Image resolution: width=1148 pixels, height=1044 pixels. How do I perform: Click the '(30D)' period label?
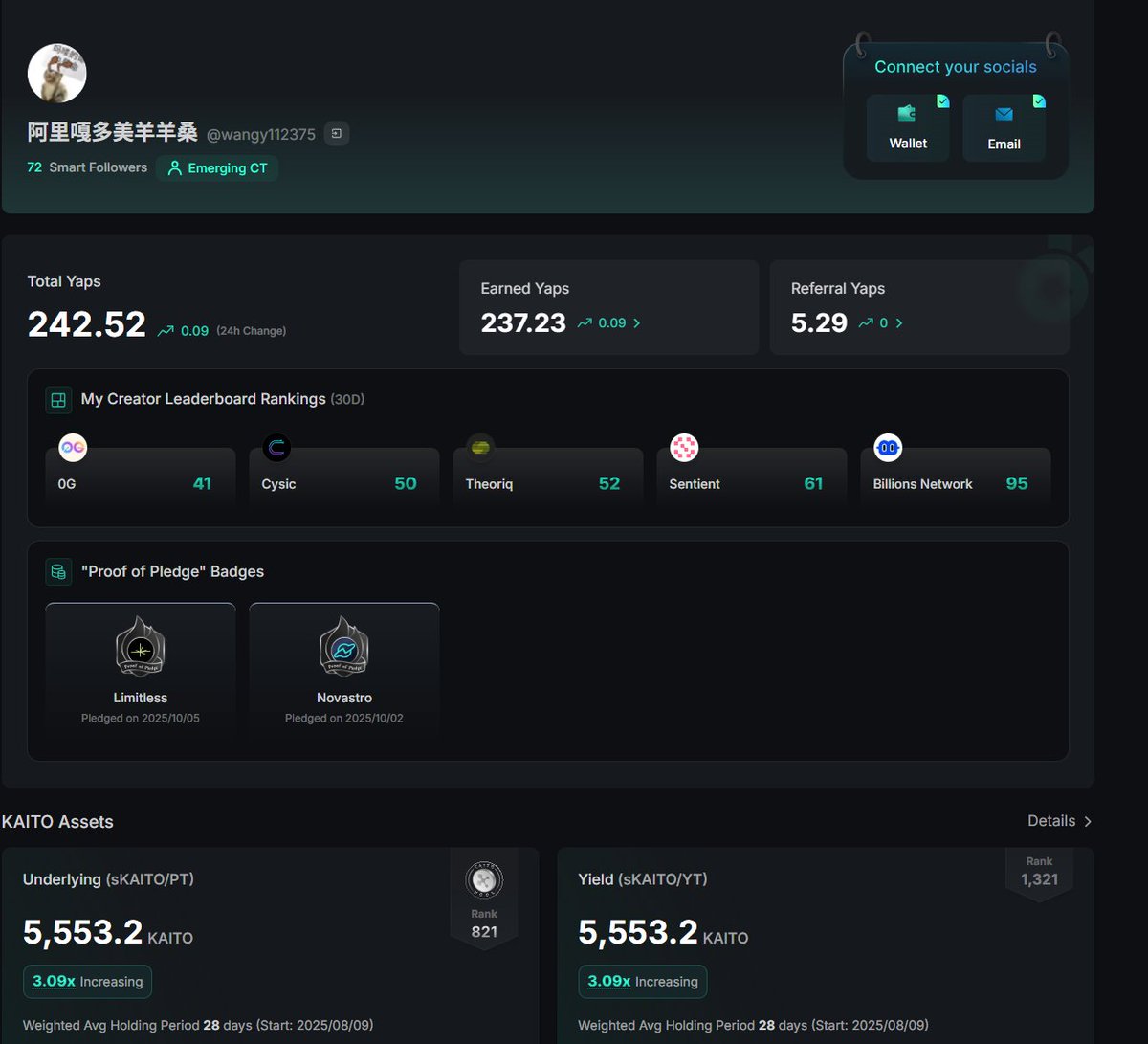pos(347,399)
